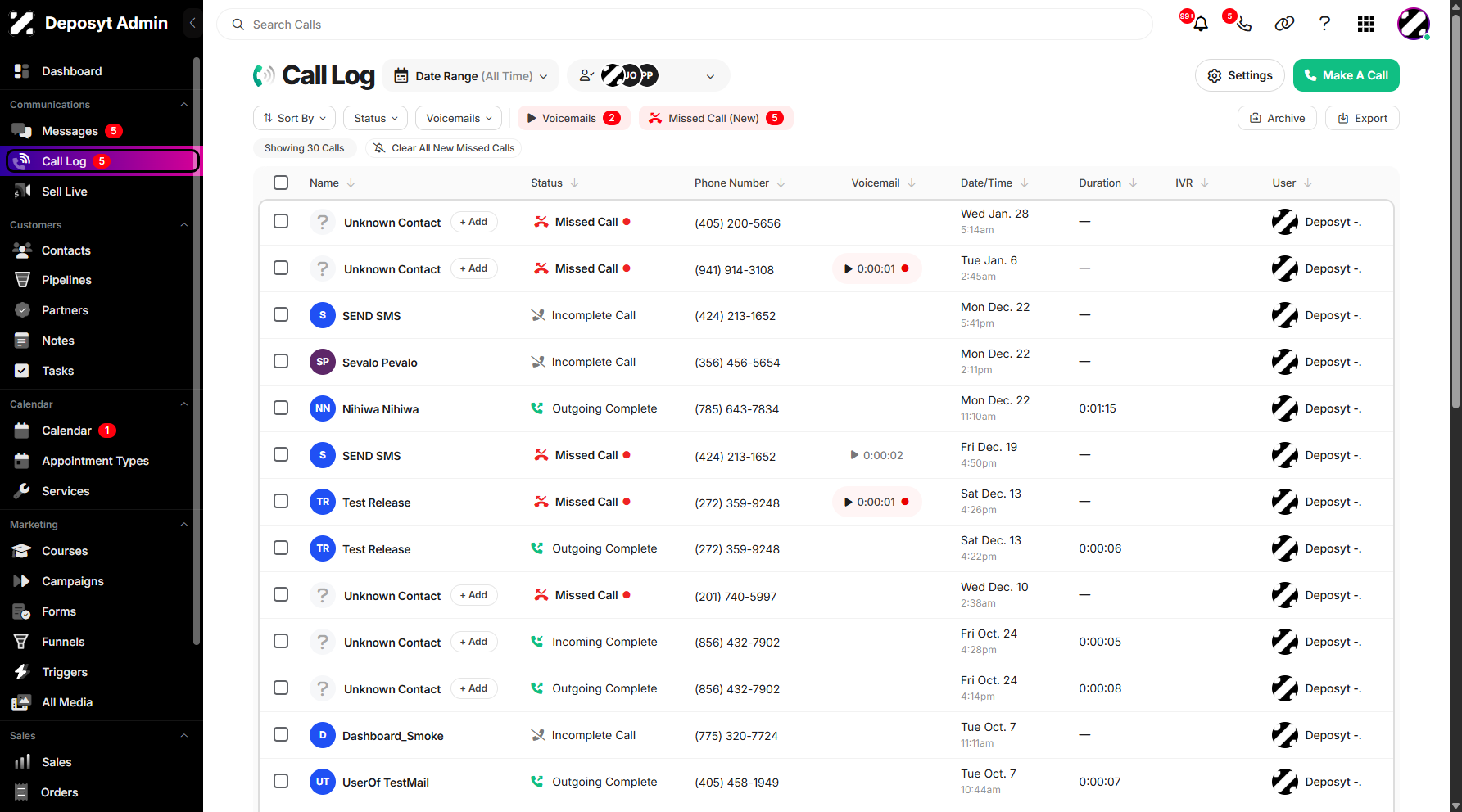Select checkbox for (405) 200-5656 row
Viewport: 1462px width, 812px height.
[281, 221]
